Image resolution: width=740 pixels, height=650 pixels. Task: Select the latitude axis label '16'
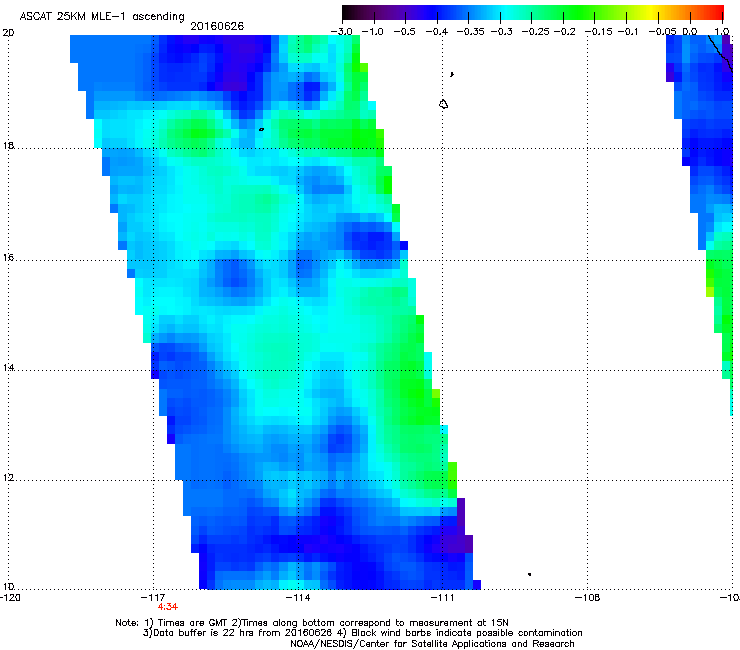click(8, 258)
